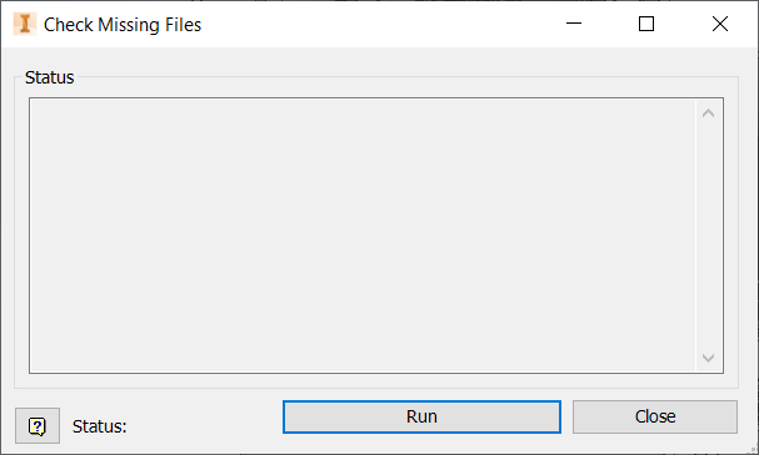759x455 pixels.
Task: Click the blank status message area left of Run
Action: [x=203, y=426]
